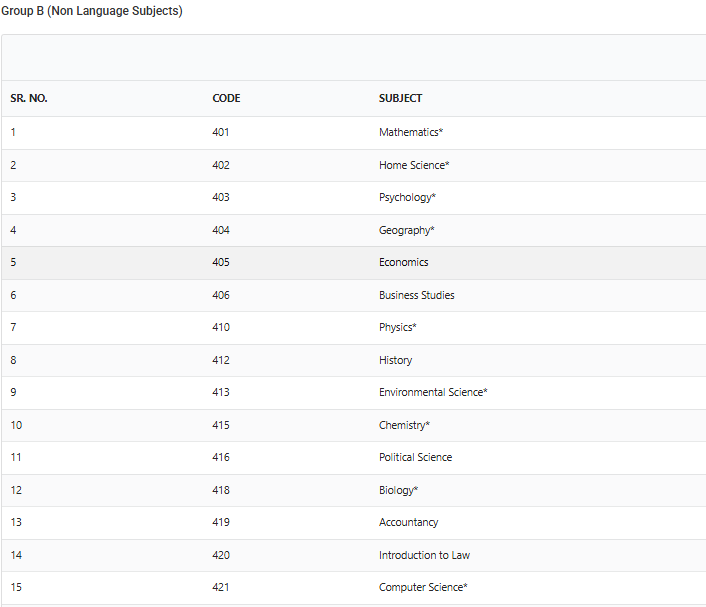706x607 pixels.
Task: Click code 404 for Geography
Action: [221, 230]
